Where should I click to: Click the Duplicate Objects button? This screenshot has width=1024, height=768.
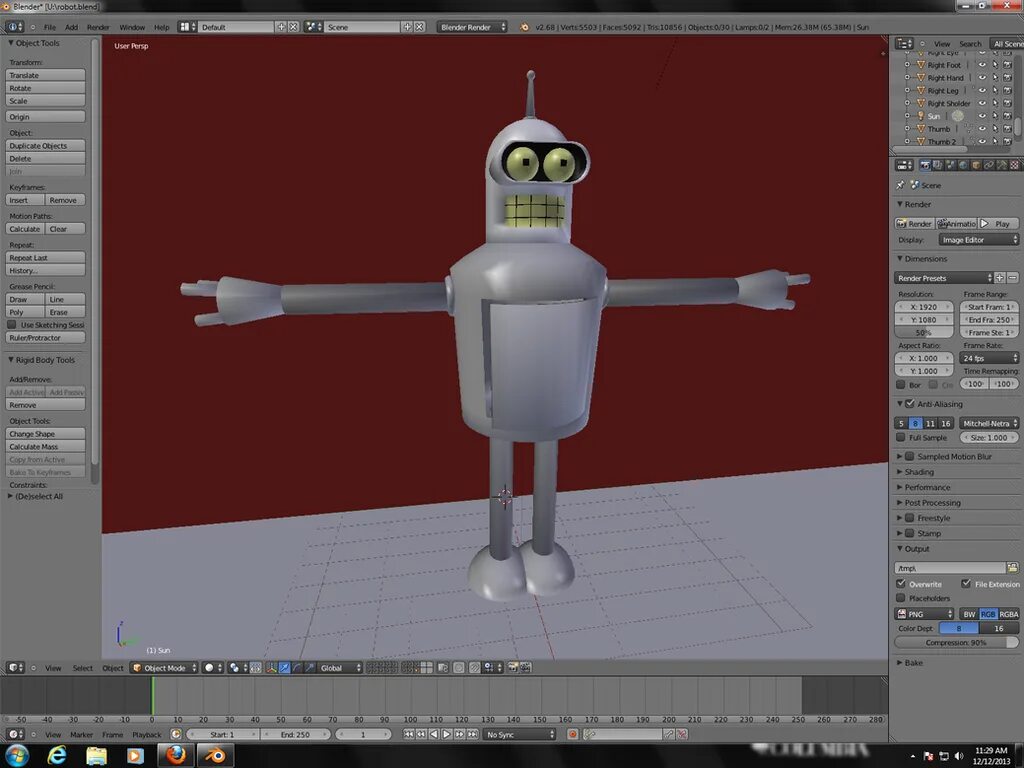45,146
